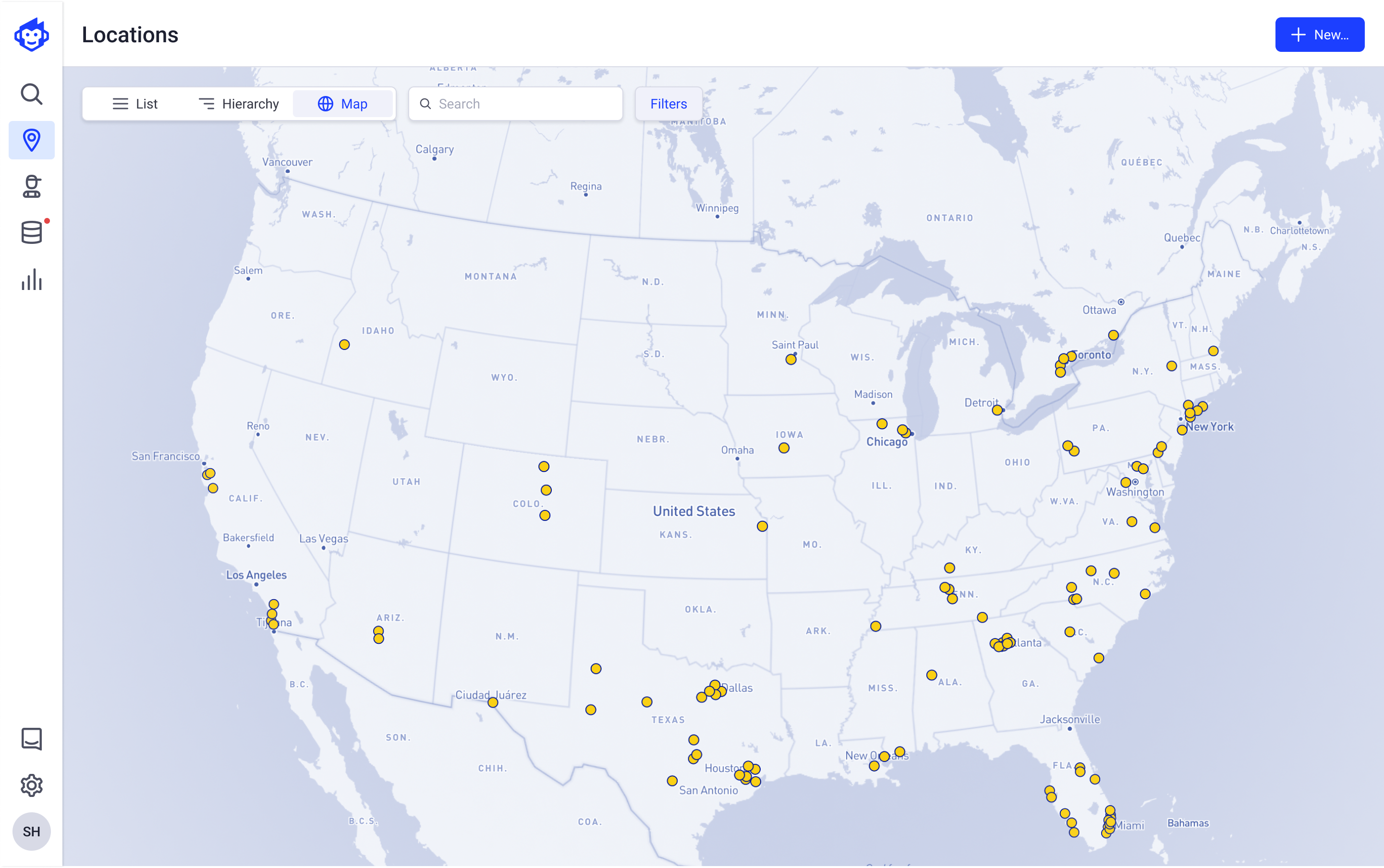Open the help book icon

pyautogui.click(x=32, y=739)
